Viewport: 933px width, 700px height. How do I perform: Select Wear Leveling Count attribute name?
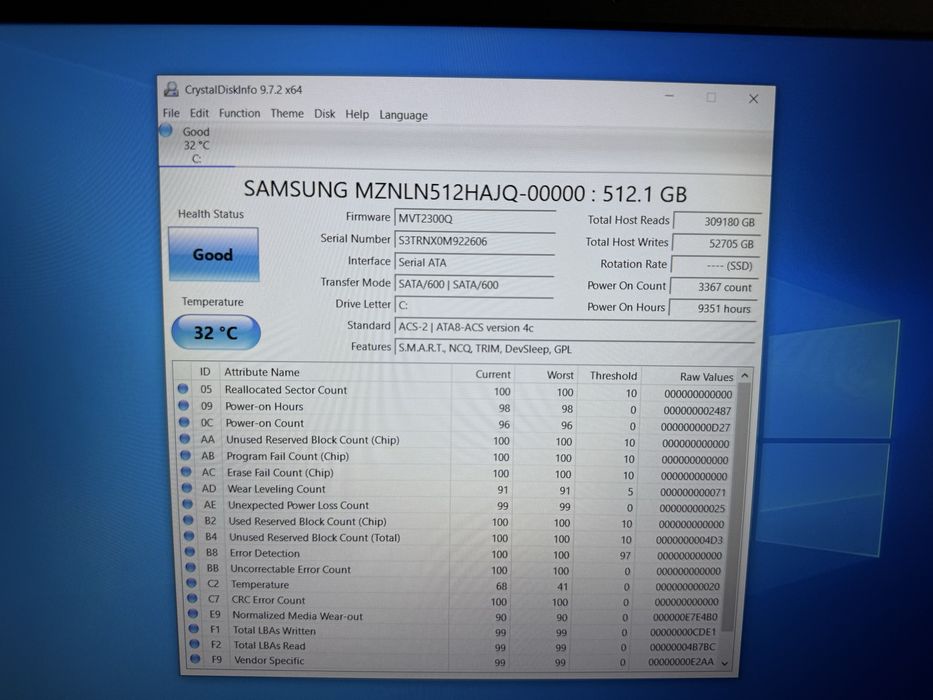coord(276,489)
